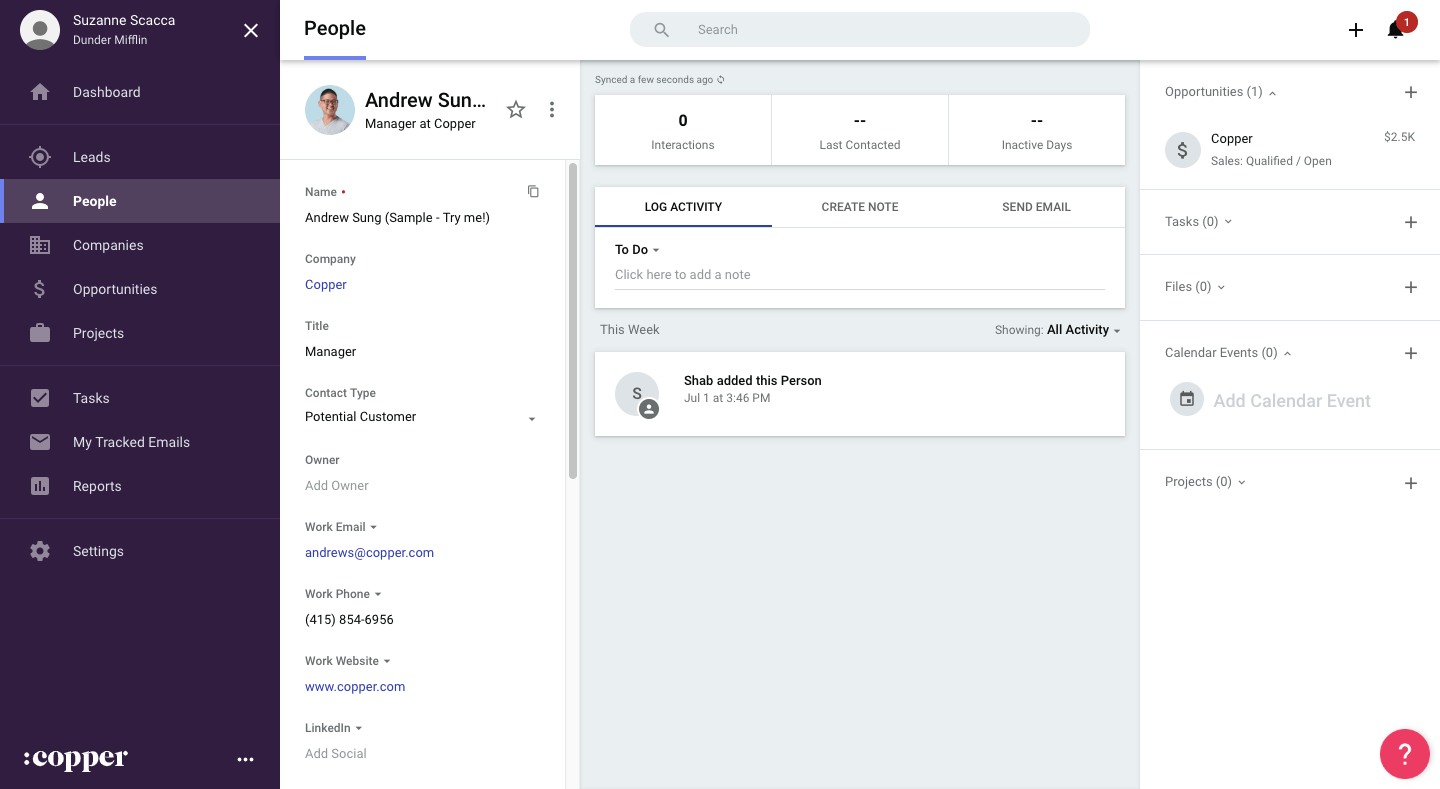Click Andrew Sung's profile photo
The image size is (1440, 789).
click(330, 110)
